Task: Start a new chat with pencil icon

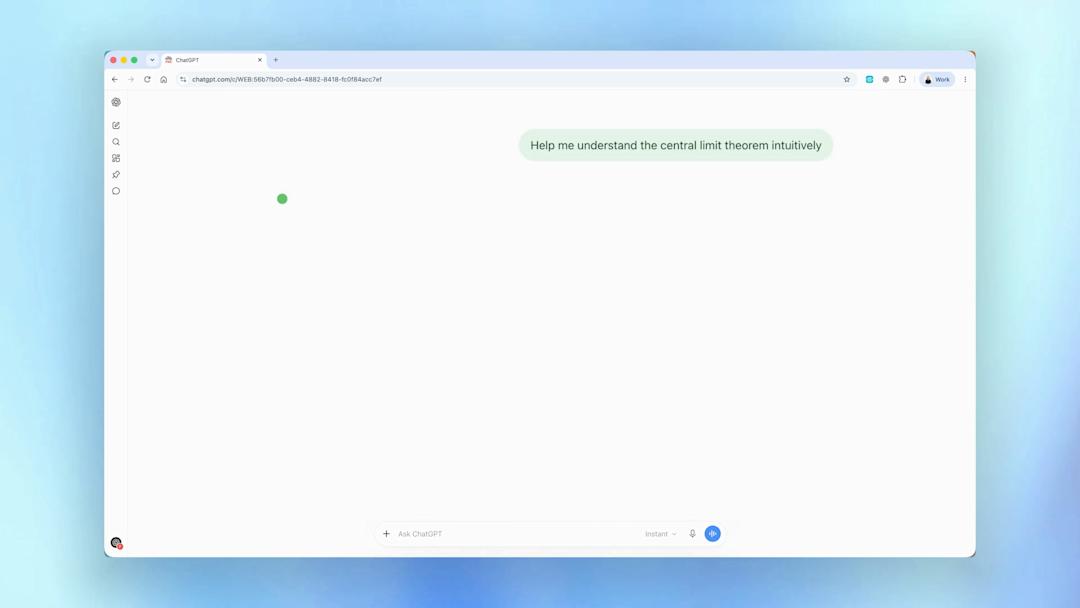Action: (116, 125)
